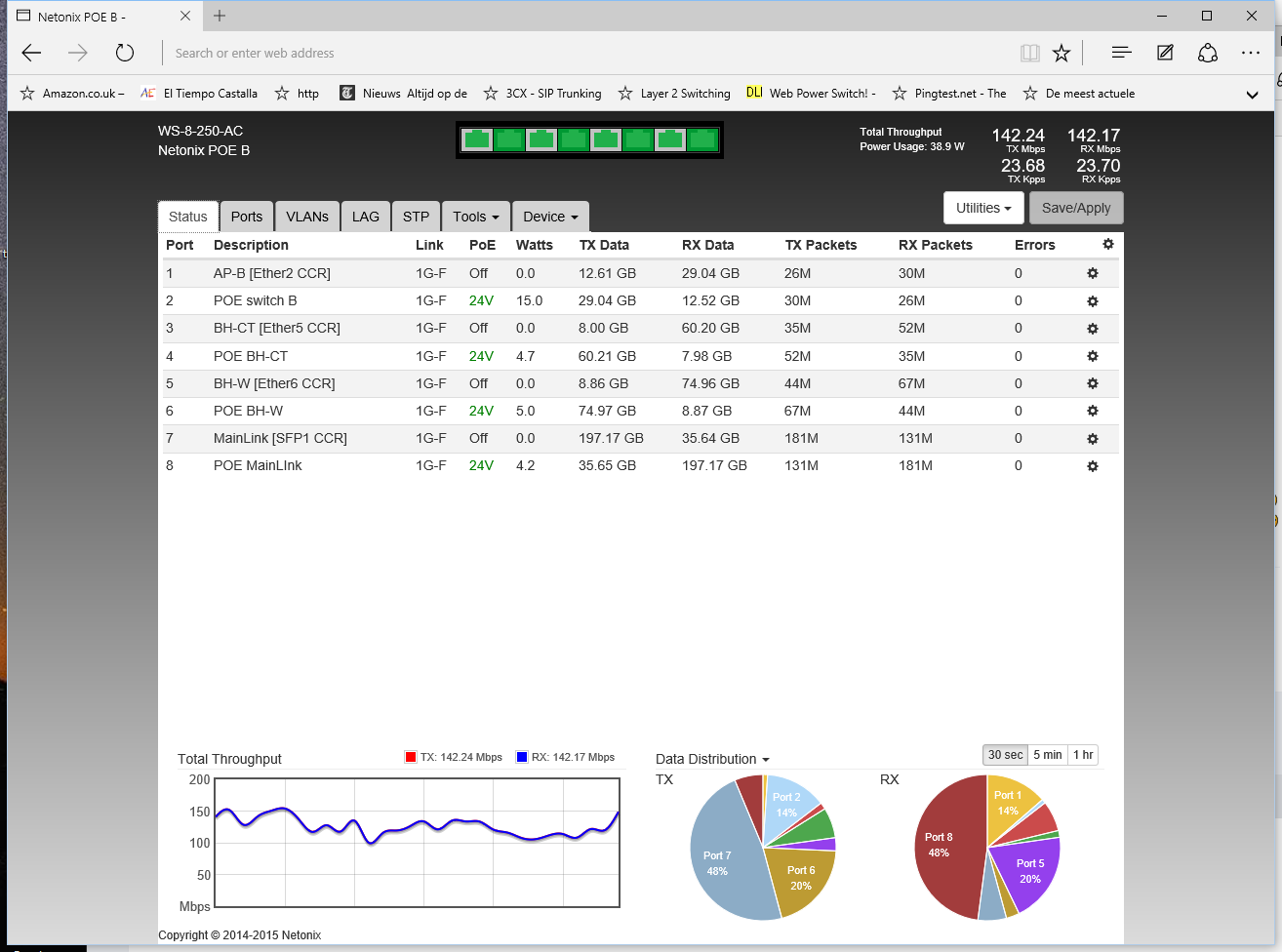The height and width of the screenshot is (952, 1282).
Task: Click Port 5 slice in RX pie
Action: click(x=1026, y=870)
